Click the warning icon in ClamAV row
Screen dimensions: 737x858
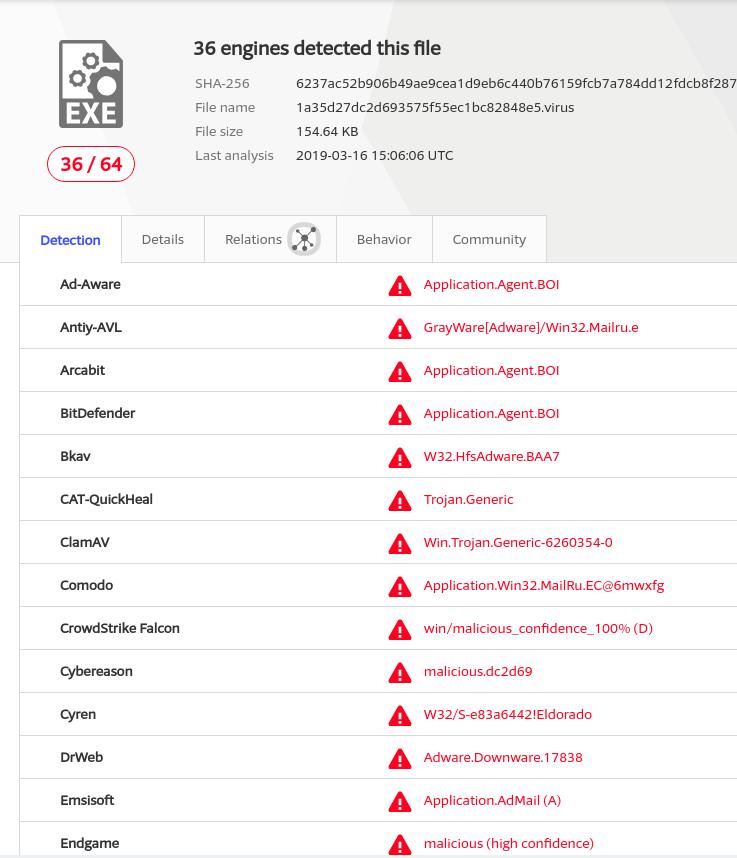click(400, 544)
